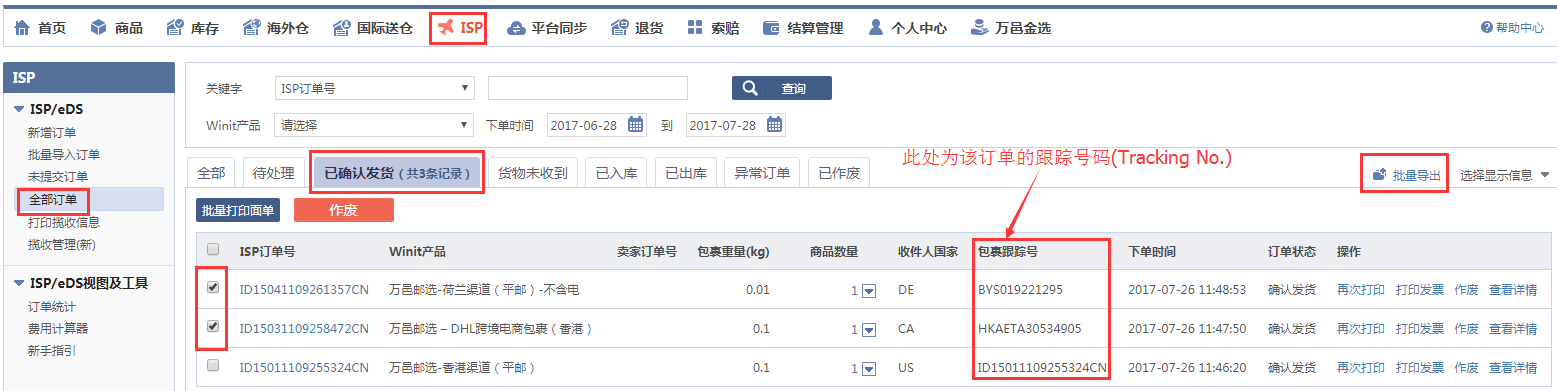
Task: Click the wallet icon beside 结算管理
Action: (x=772, y=28)
